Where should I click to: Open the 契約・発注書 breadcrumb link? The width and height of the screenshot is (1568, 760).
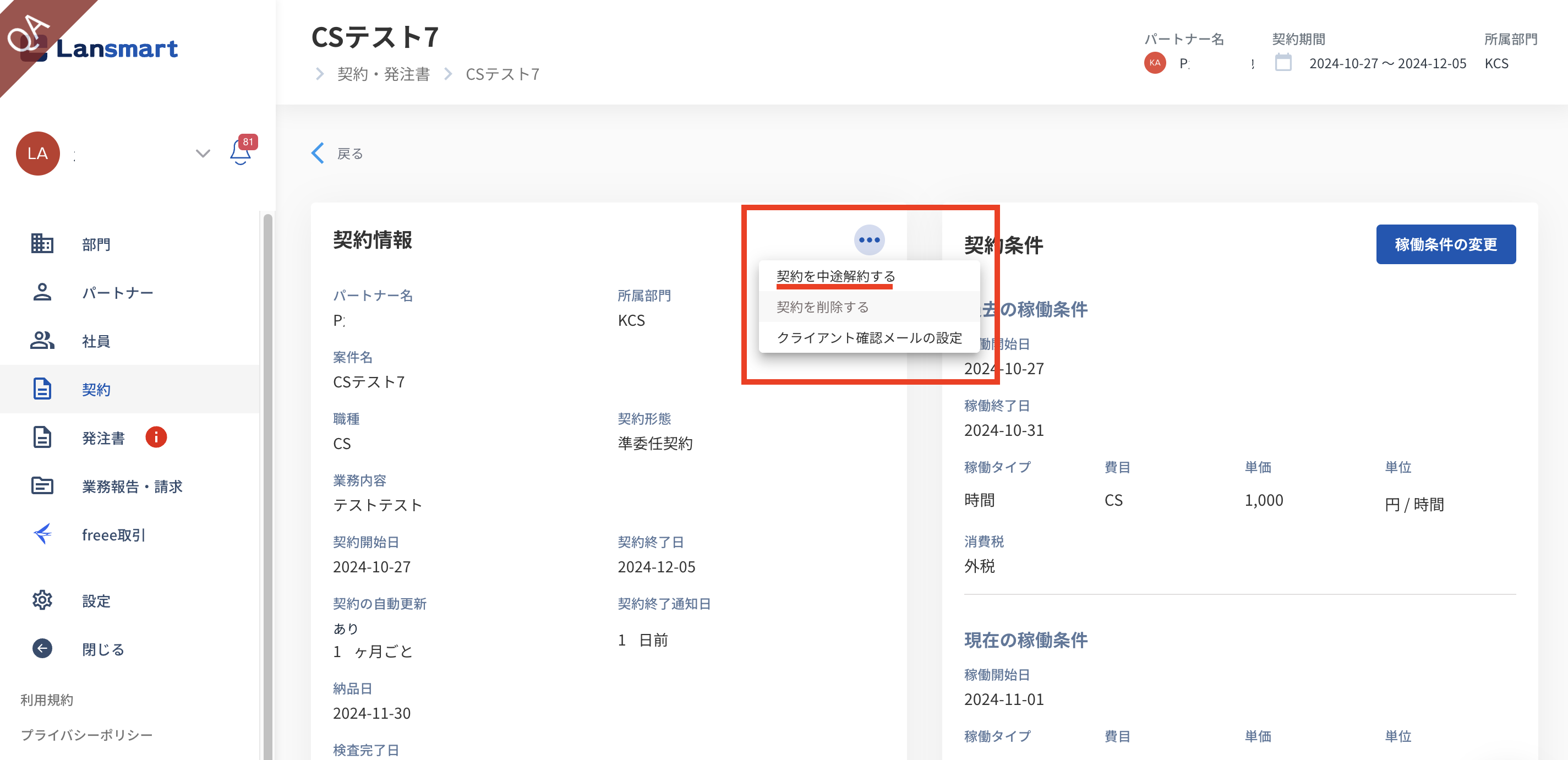point(384,74)
